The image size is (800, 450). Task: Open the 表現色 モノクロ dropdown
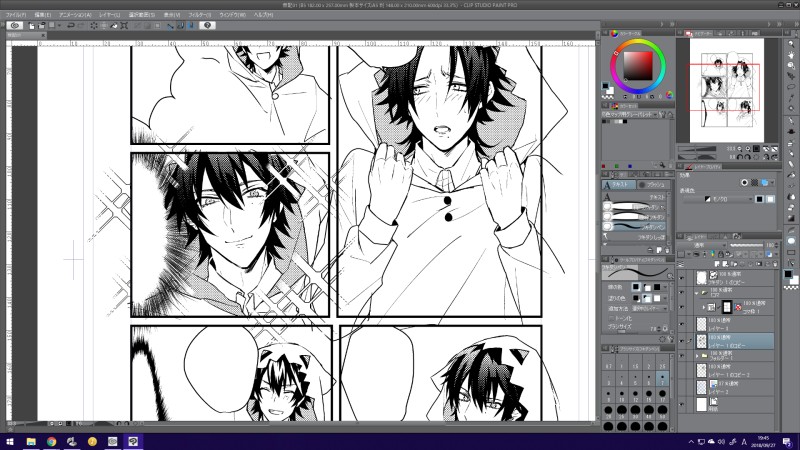click(718, 199)
